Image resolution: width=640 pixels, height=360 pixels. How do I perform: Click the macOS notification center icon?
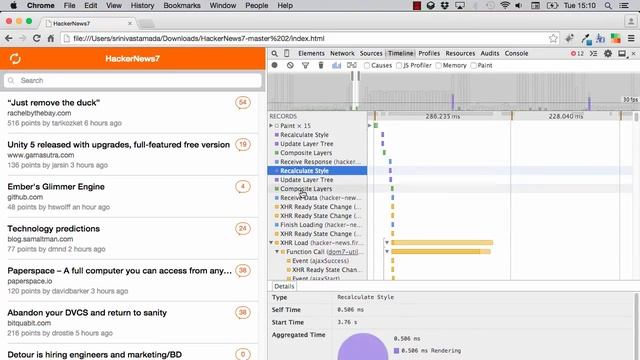(624, 6)
